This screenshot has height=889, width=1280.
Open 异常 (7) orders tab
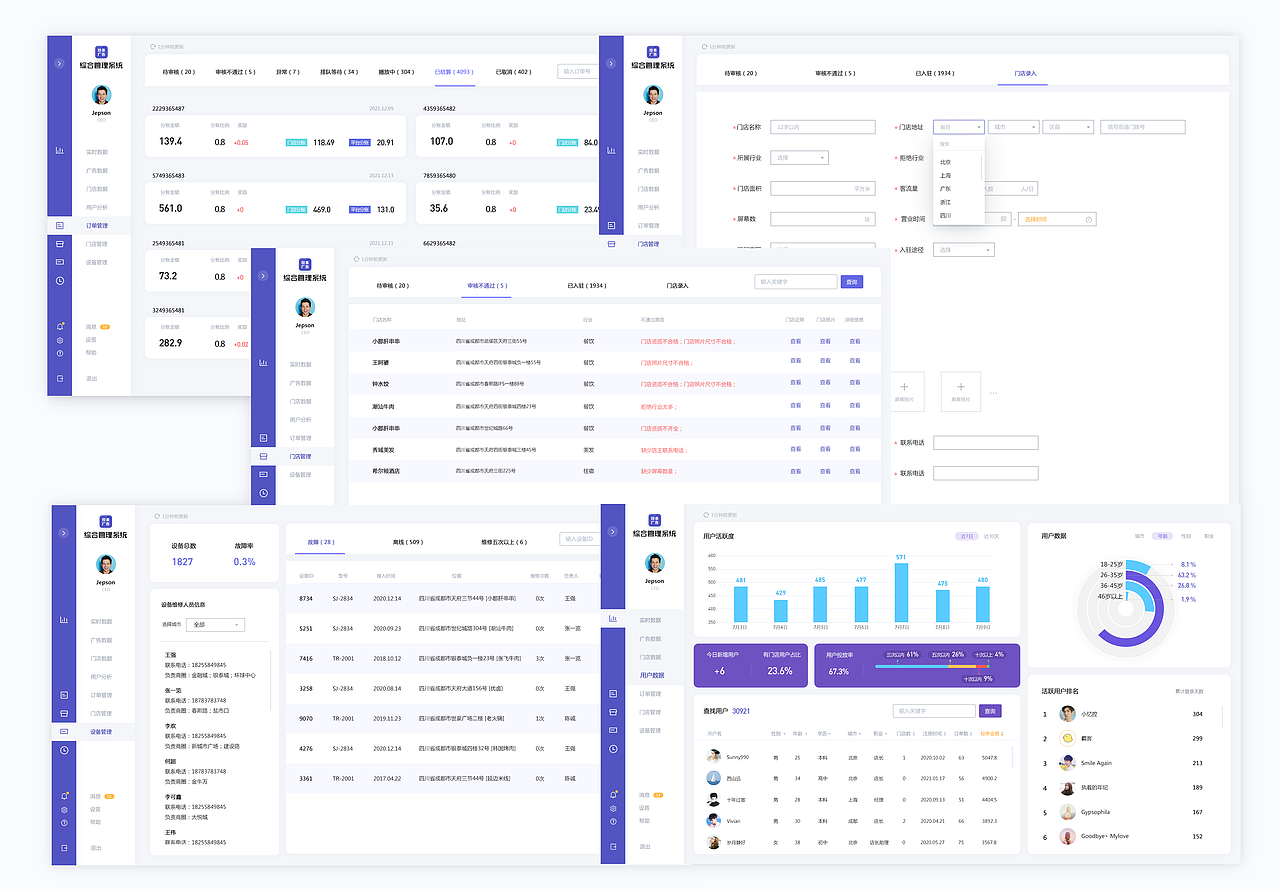(x=288, y=72)
